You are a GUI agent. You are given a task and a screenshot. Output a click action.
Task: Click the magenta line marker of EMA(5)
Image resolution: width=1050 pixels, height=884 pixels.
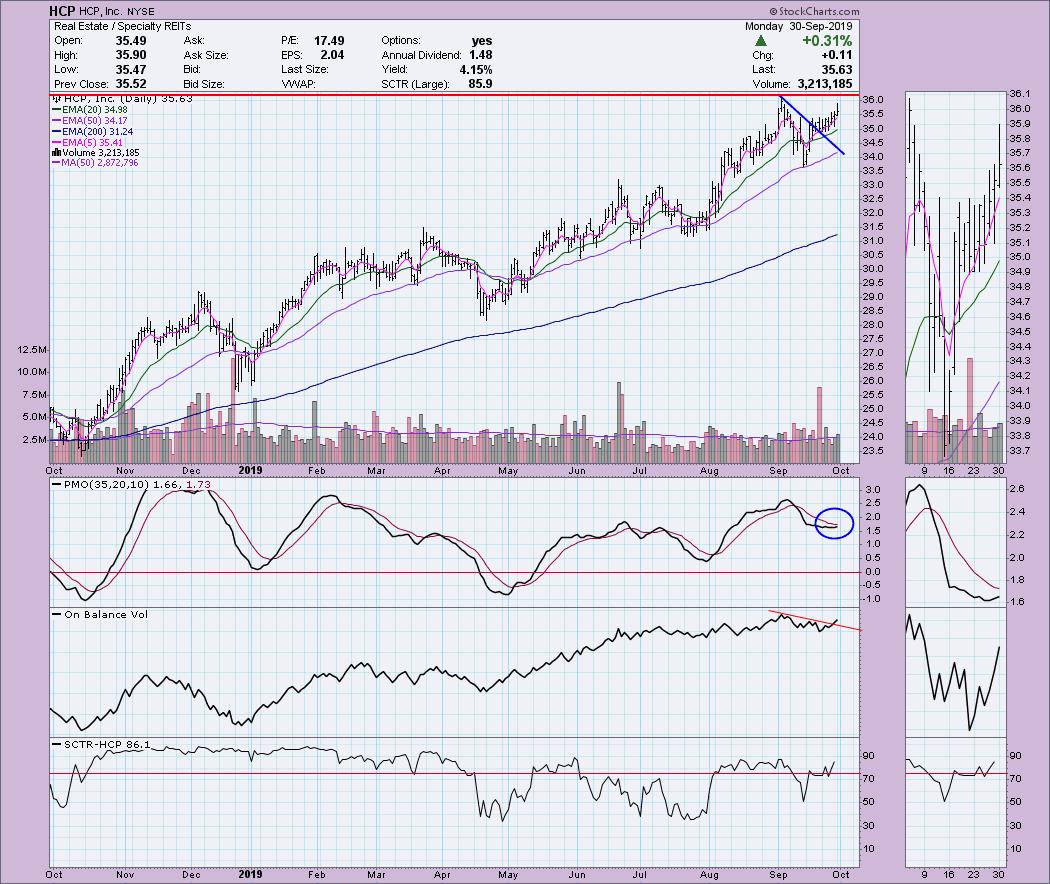(56, 143)
